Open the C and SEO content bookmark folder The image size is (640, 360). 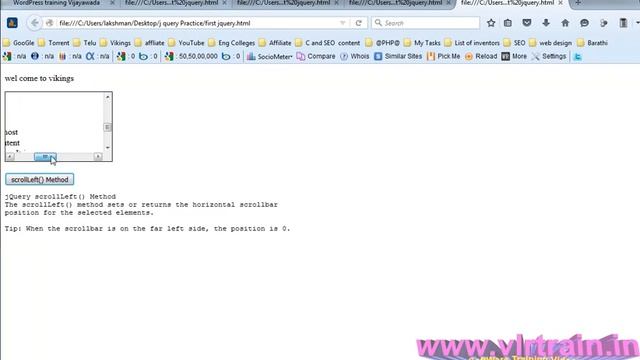tap(328, 43)
